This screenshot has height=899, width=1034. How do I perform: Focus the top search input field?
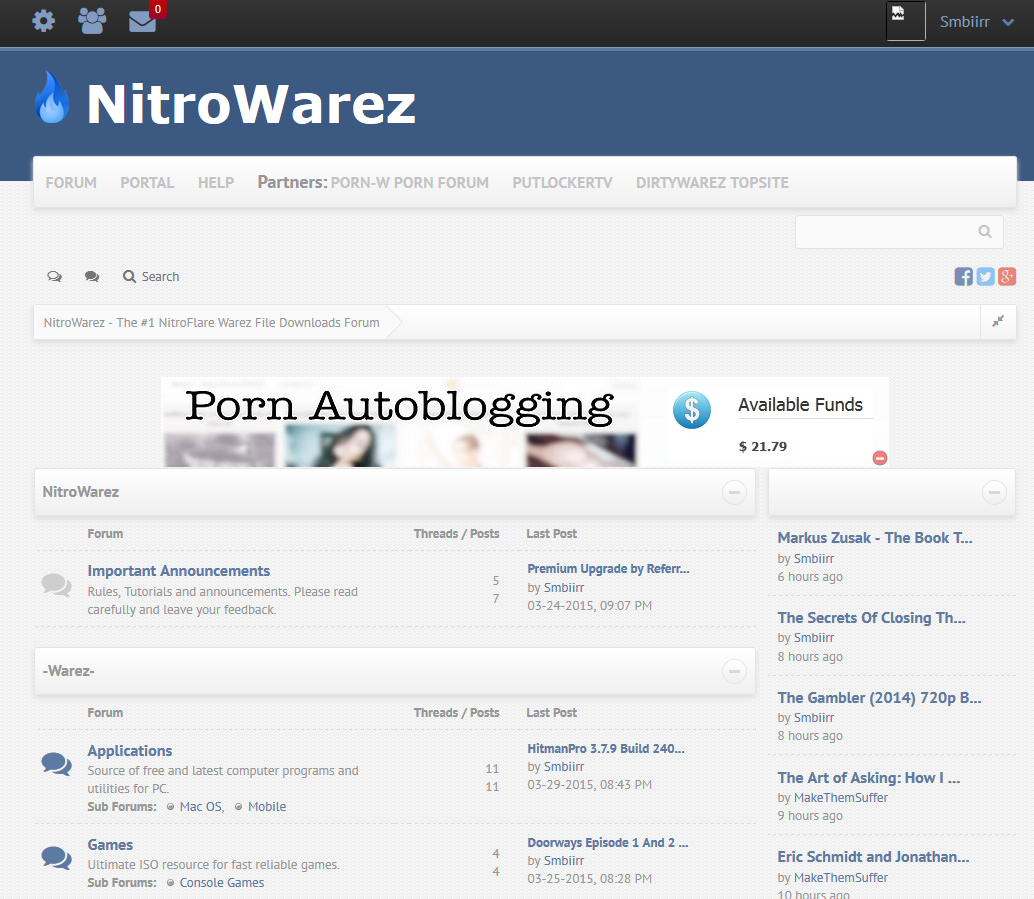click(899, 232)
